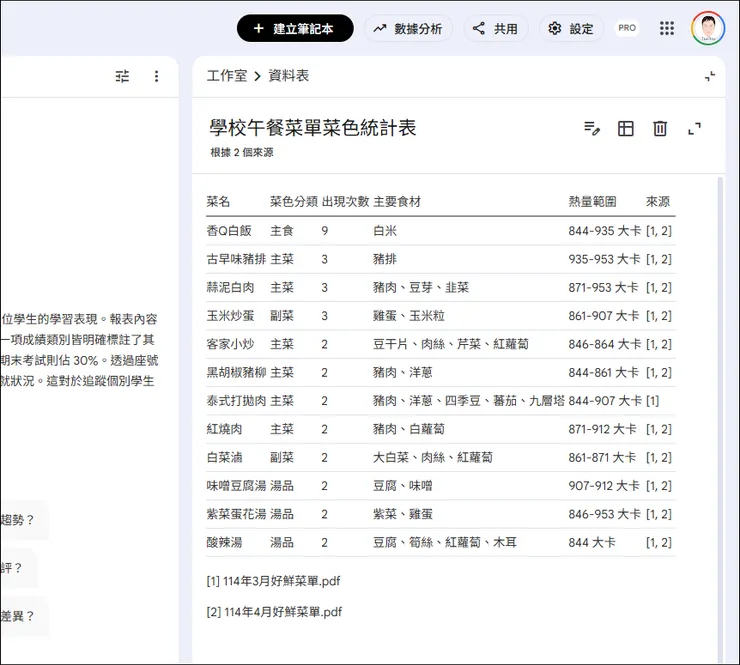
Task: Click 根據 2 個來源 text
Action: tap(242, 152)
